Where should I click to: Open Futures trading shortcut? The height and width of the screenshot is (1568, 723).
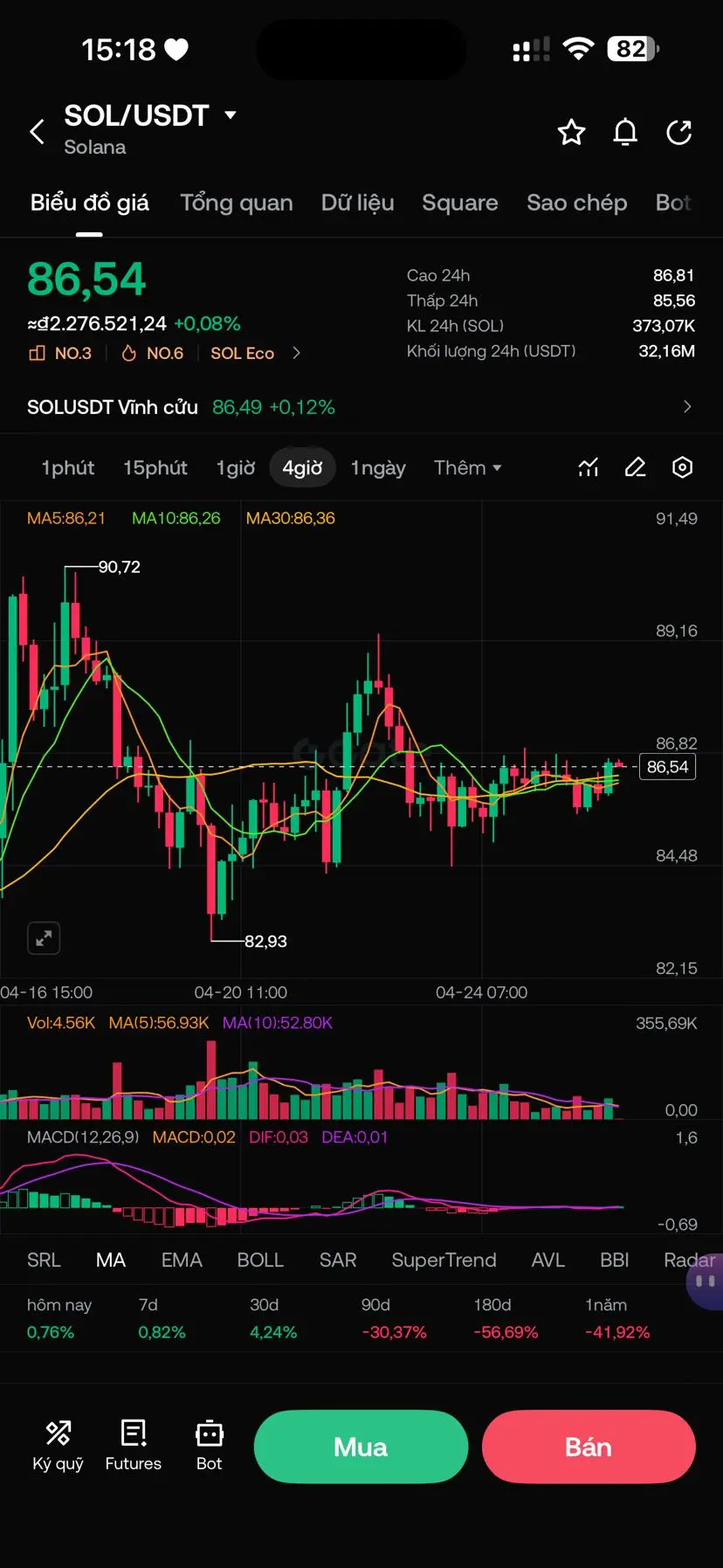(x=134, y=1446)
